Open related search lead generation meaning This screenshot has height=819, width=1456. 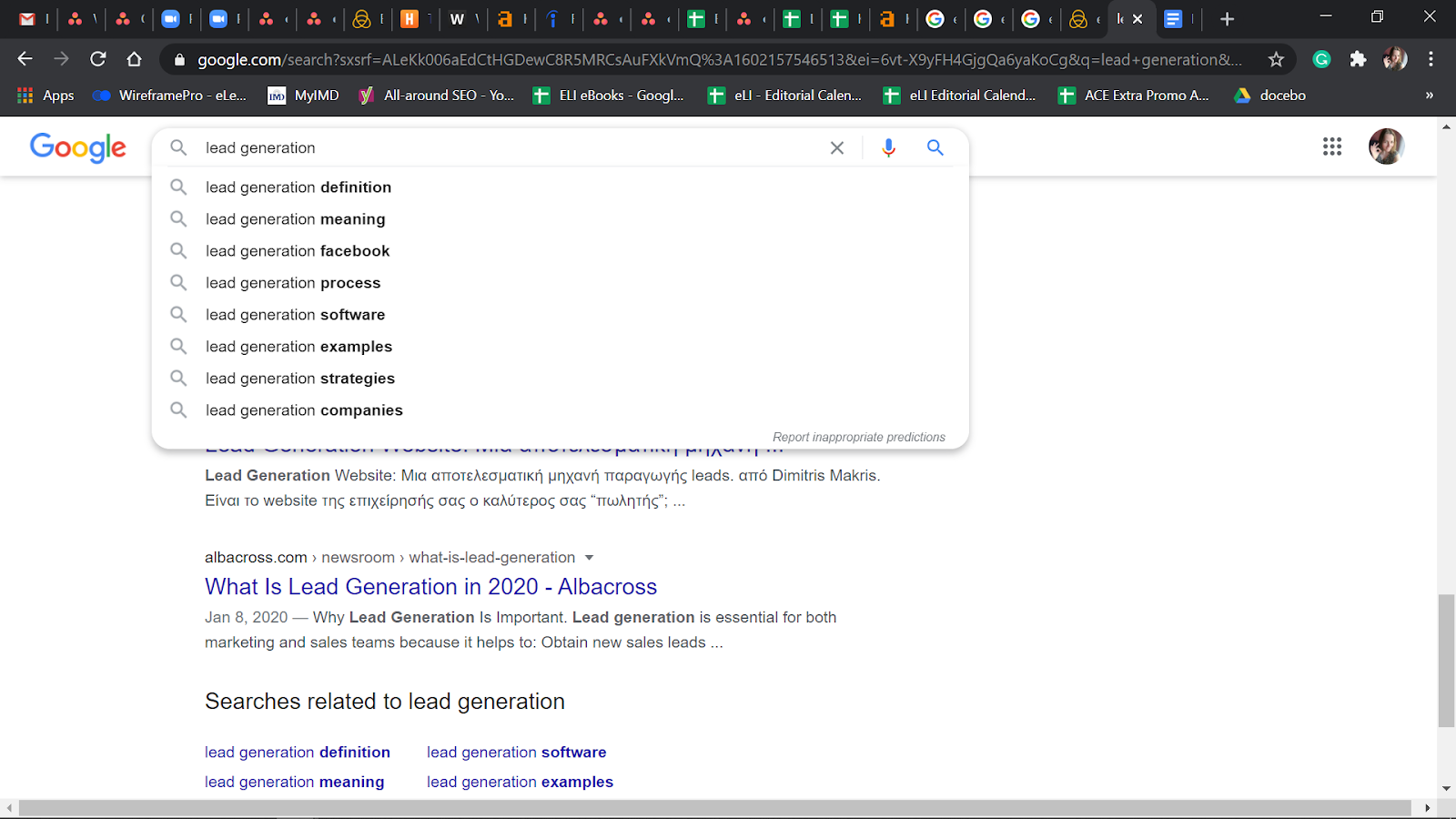click(294, 782)
